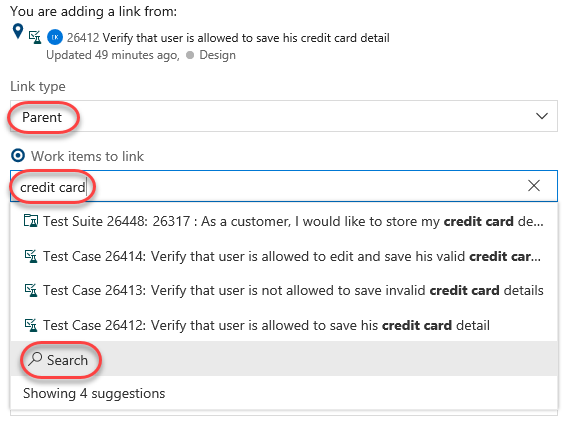Click the Test Case 26412 suggestion icon
Image resolution: width=568 pixels, height=425 pixels.
[x=31, y=325]
